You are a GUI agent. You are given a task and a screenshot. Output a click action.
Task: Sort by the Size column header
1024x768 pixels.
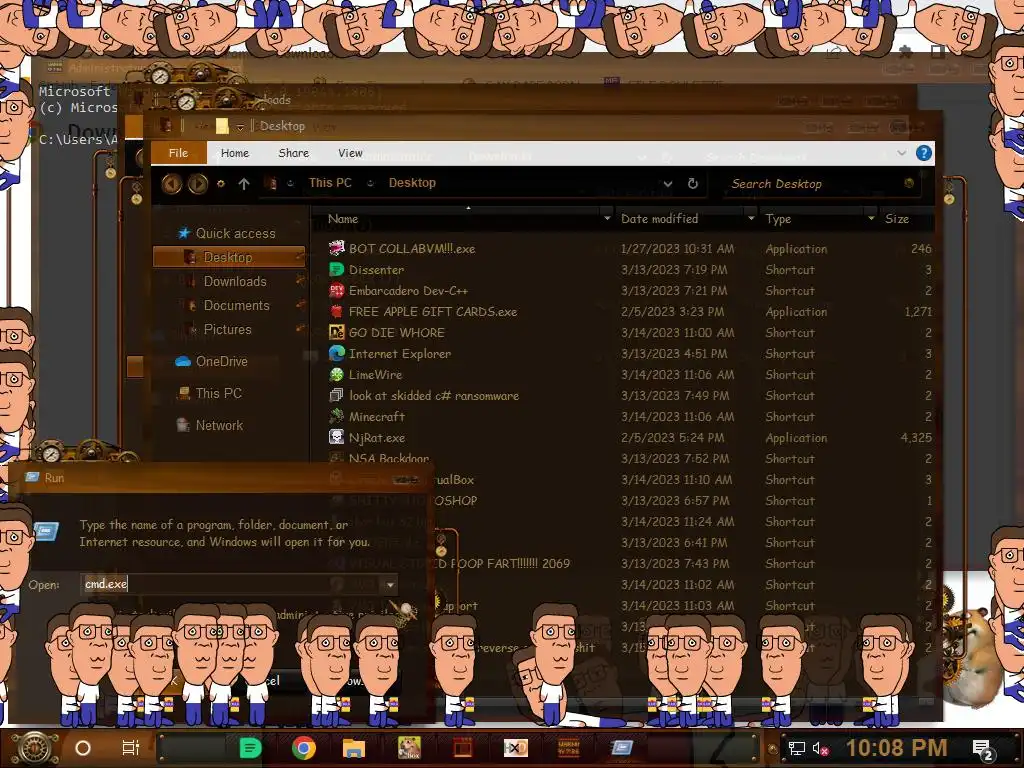click(897, 219)
